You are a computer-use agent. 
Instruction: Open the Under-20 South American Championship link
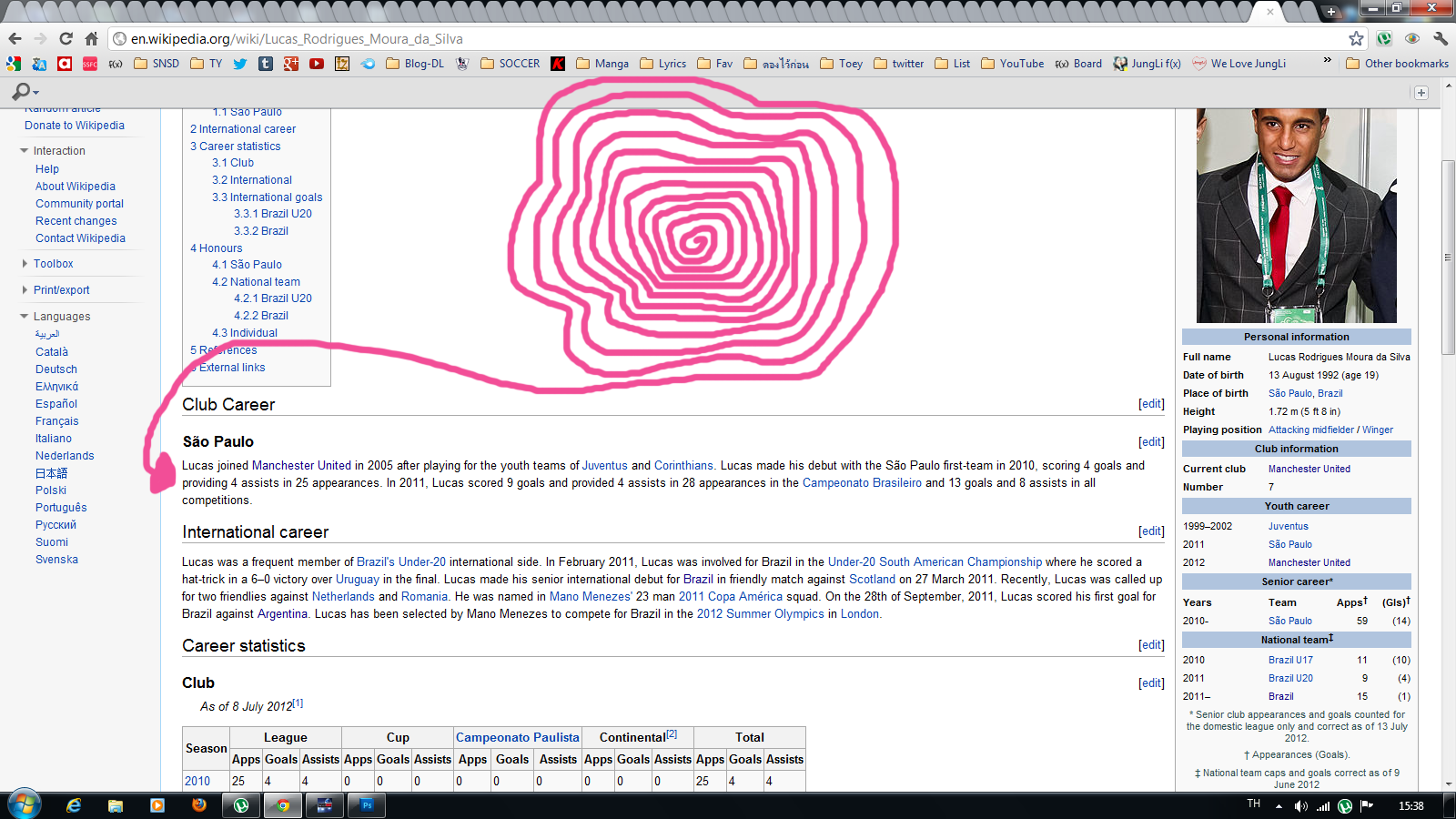(x=935, y=562)
